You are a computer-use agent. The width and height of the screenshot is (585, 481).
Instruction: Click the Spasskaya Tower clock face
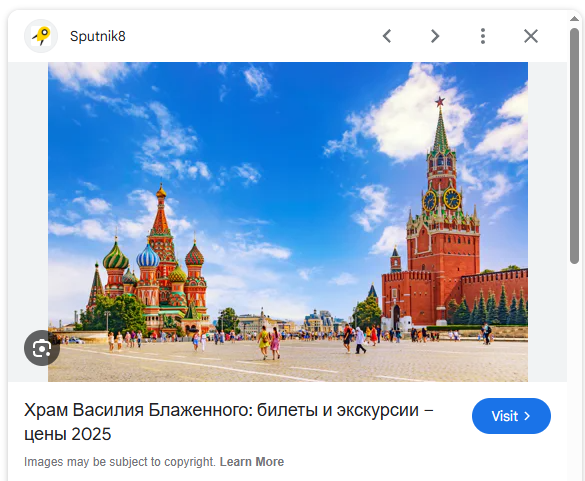click(x=452, y=199)
